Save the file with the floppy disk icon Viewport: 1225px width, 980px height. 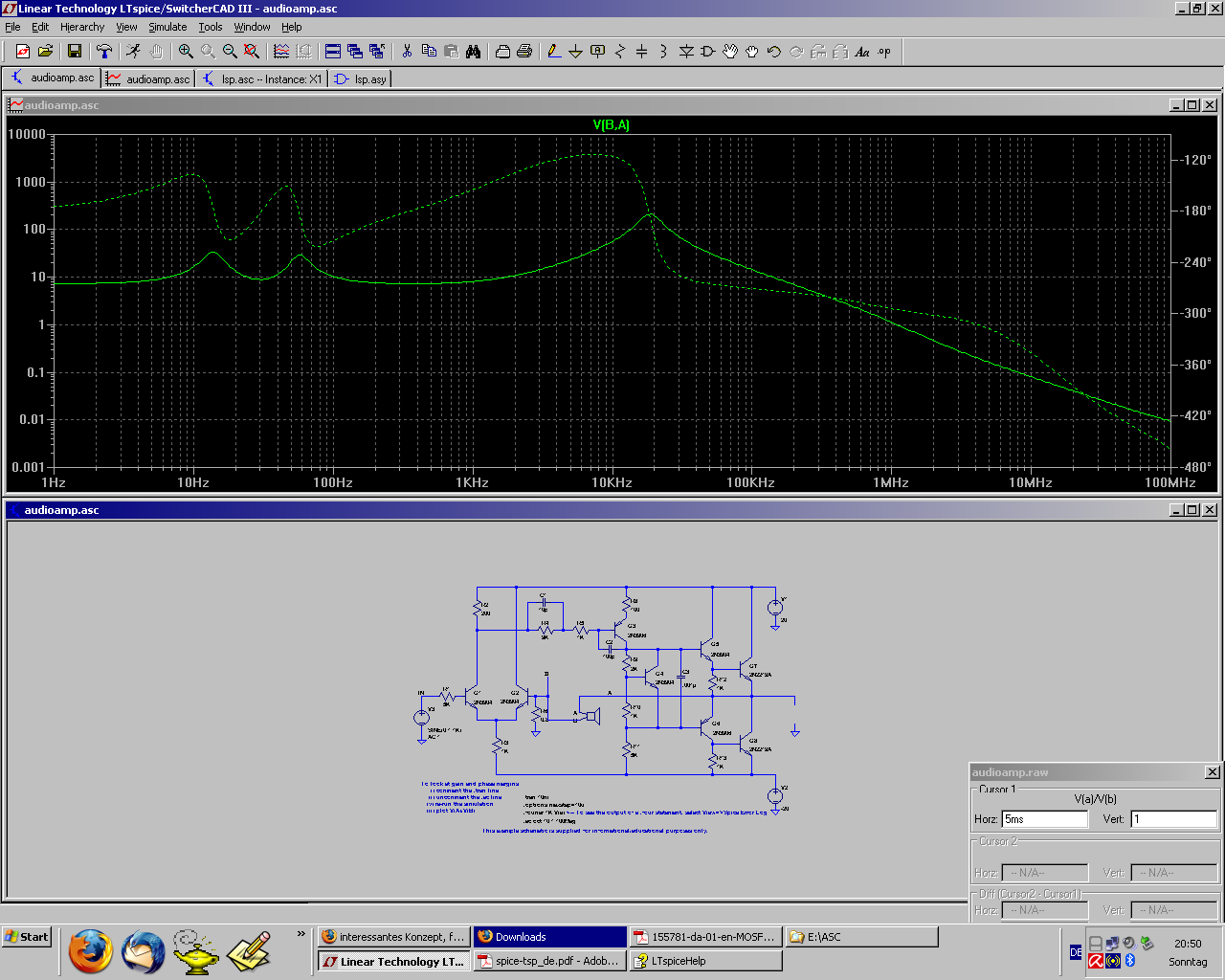75,52
